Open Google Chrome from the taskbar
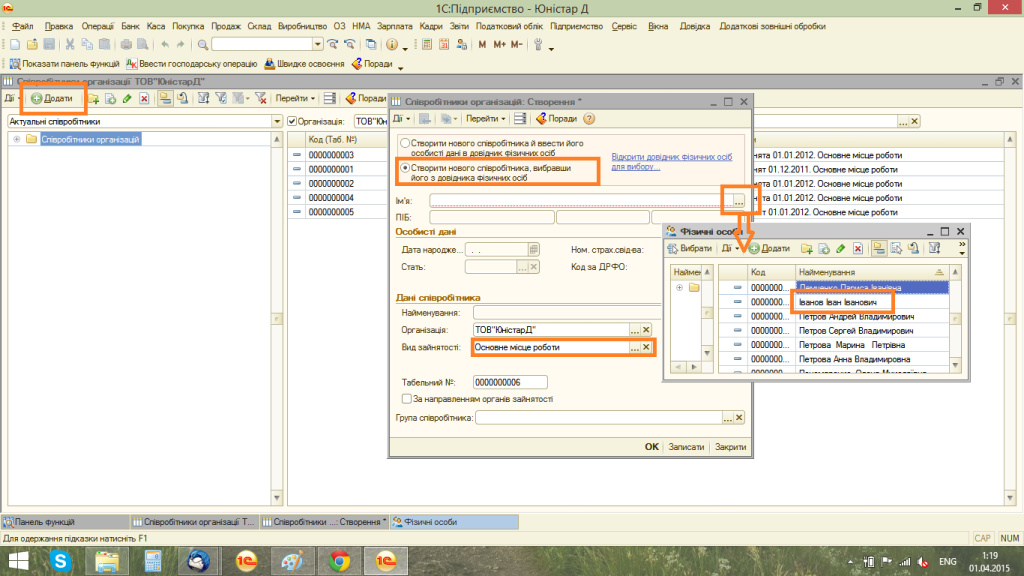This screenshot has width=1024, height=576. click(339, 561)
